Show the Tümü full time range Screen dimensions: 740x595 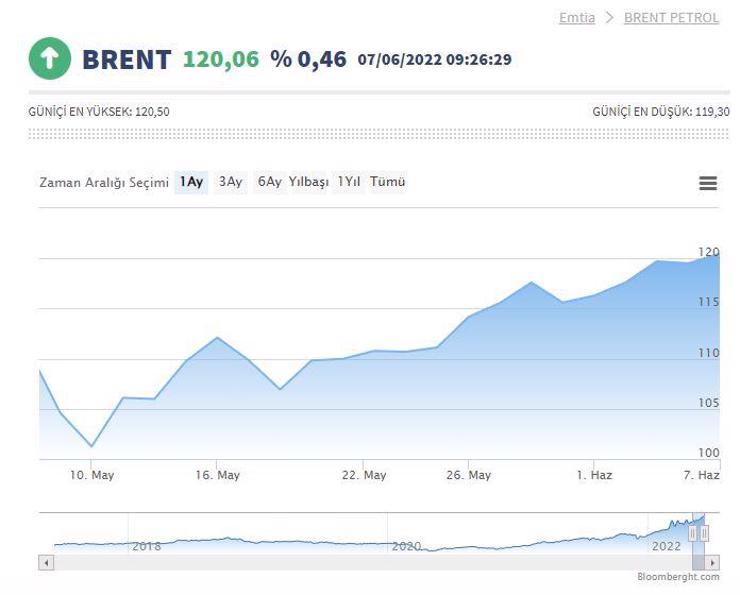coord(387,182)
